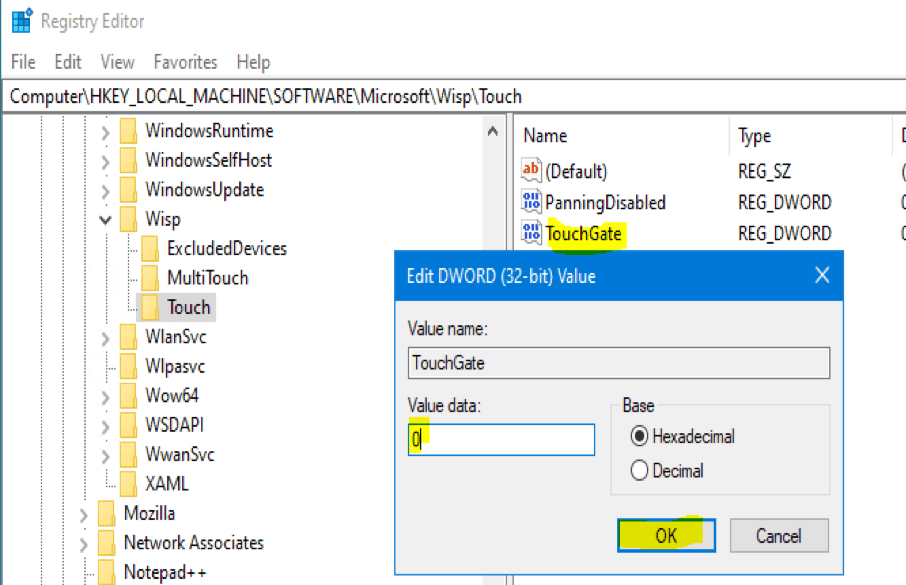
Task: Click the (Default) string value icon
Action: 531,172
